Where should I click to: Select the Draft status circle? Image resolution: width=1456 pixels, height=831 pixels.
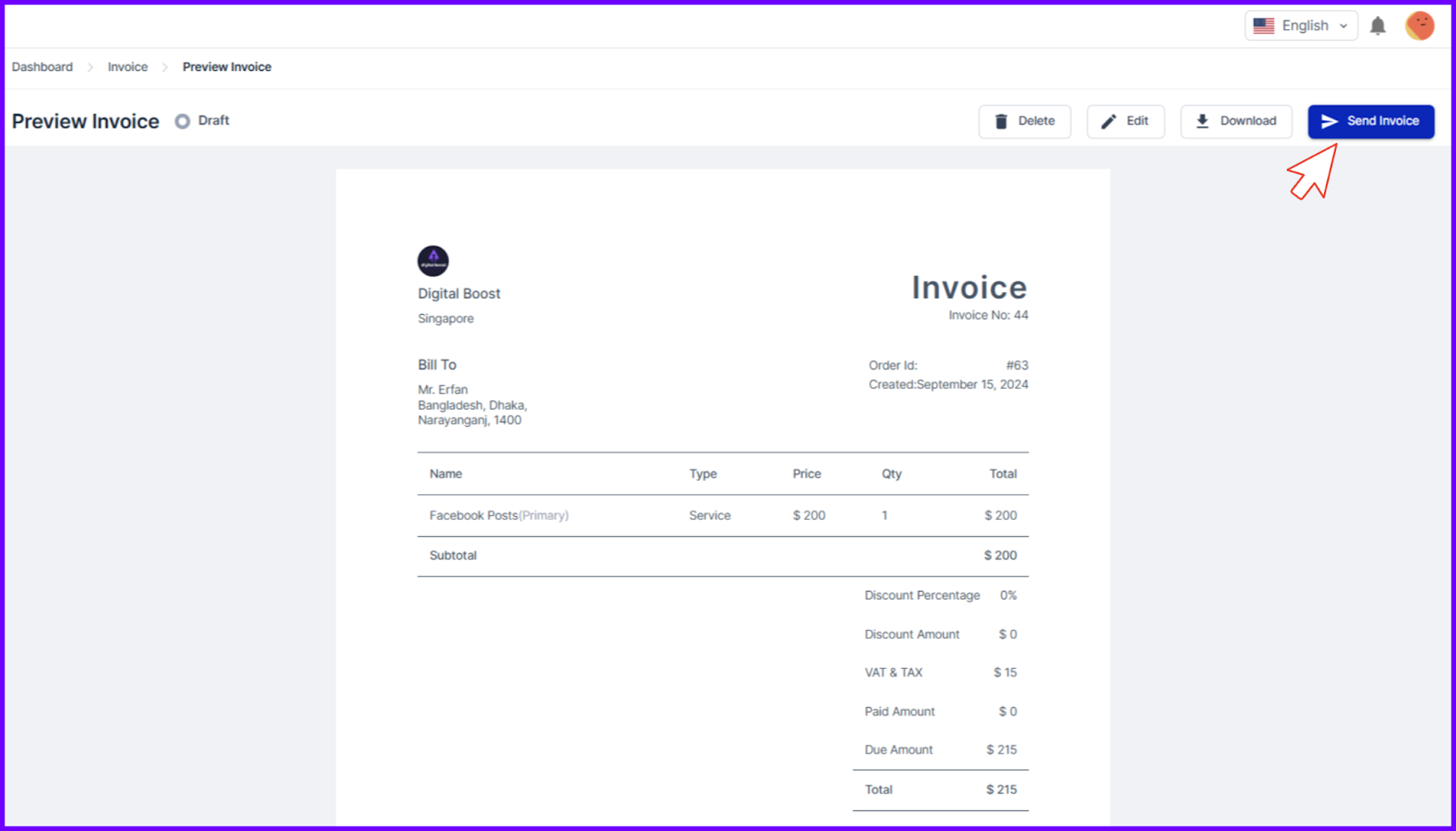182,120
